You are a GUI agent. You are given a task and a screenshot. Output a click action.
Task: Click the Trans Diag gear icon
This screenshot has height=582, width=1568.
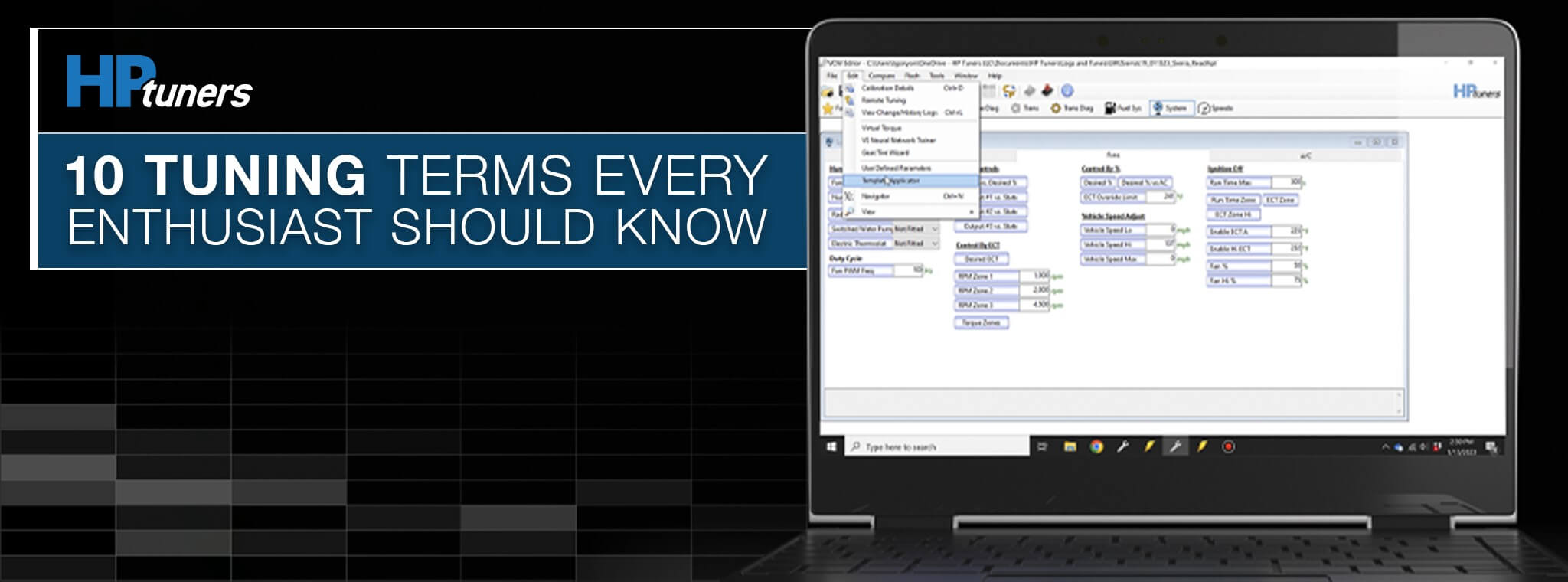click(x=1056, y=109)
